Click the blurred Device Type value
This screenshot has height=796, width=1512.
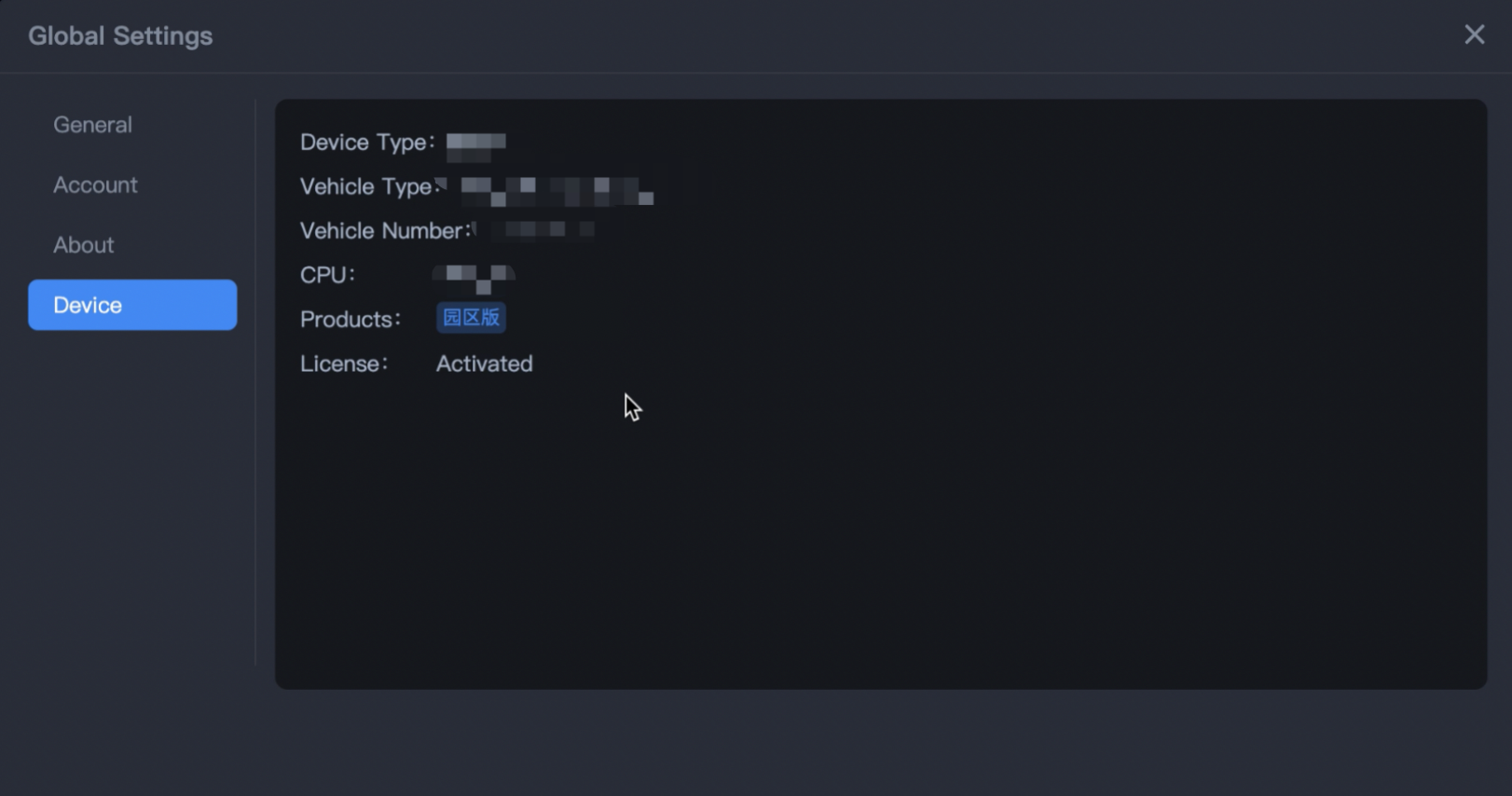(475, 142)
